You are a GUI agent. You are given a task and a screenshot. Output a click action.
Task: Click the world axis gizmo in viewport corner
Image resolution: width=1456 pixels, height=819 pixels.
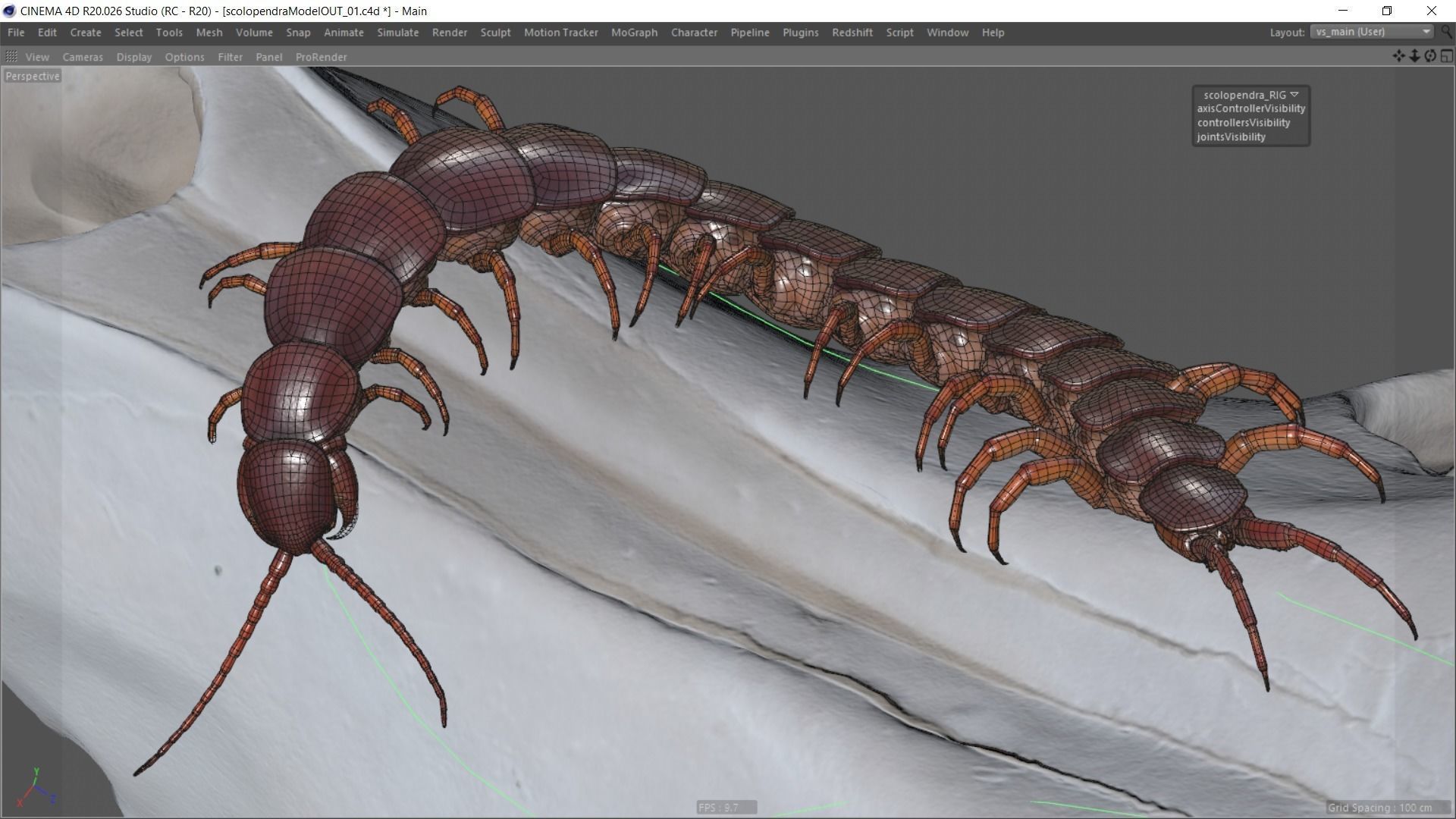pyautogui.click(x=36, y=786)
